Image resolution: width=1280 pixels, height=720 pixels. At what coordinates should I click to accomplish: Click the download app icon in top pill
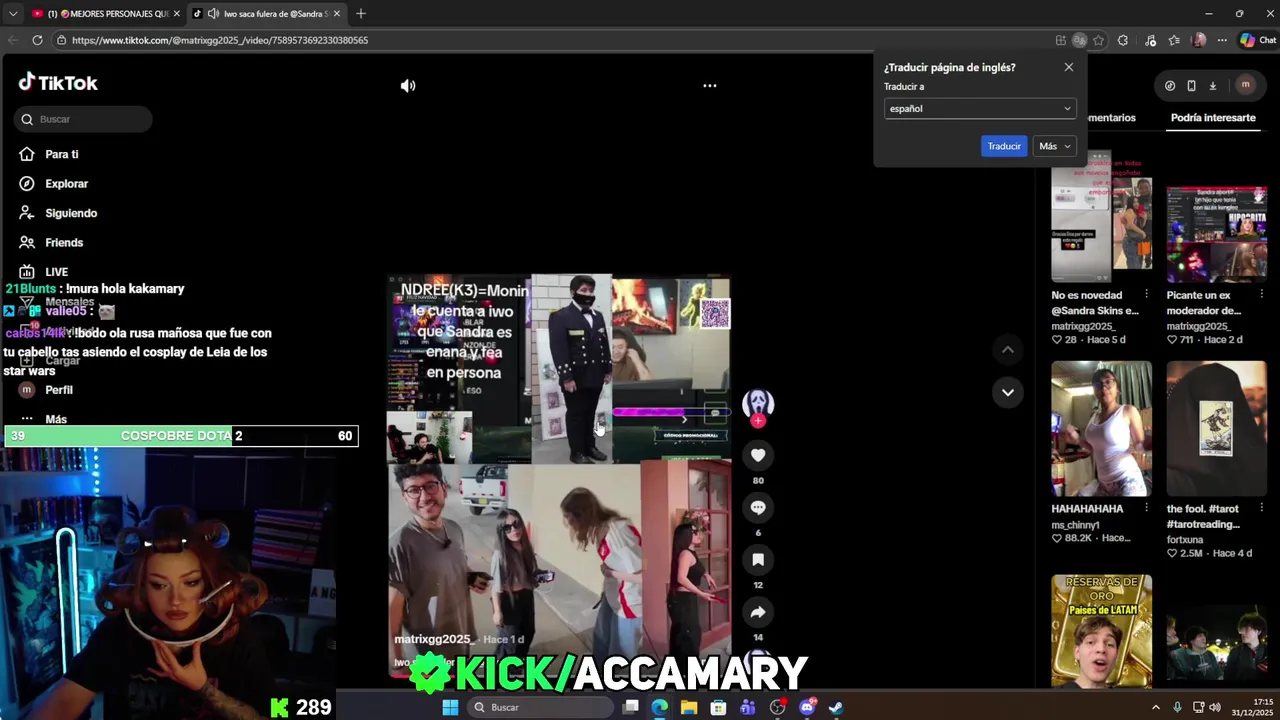pos(1212,86)
